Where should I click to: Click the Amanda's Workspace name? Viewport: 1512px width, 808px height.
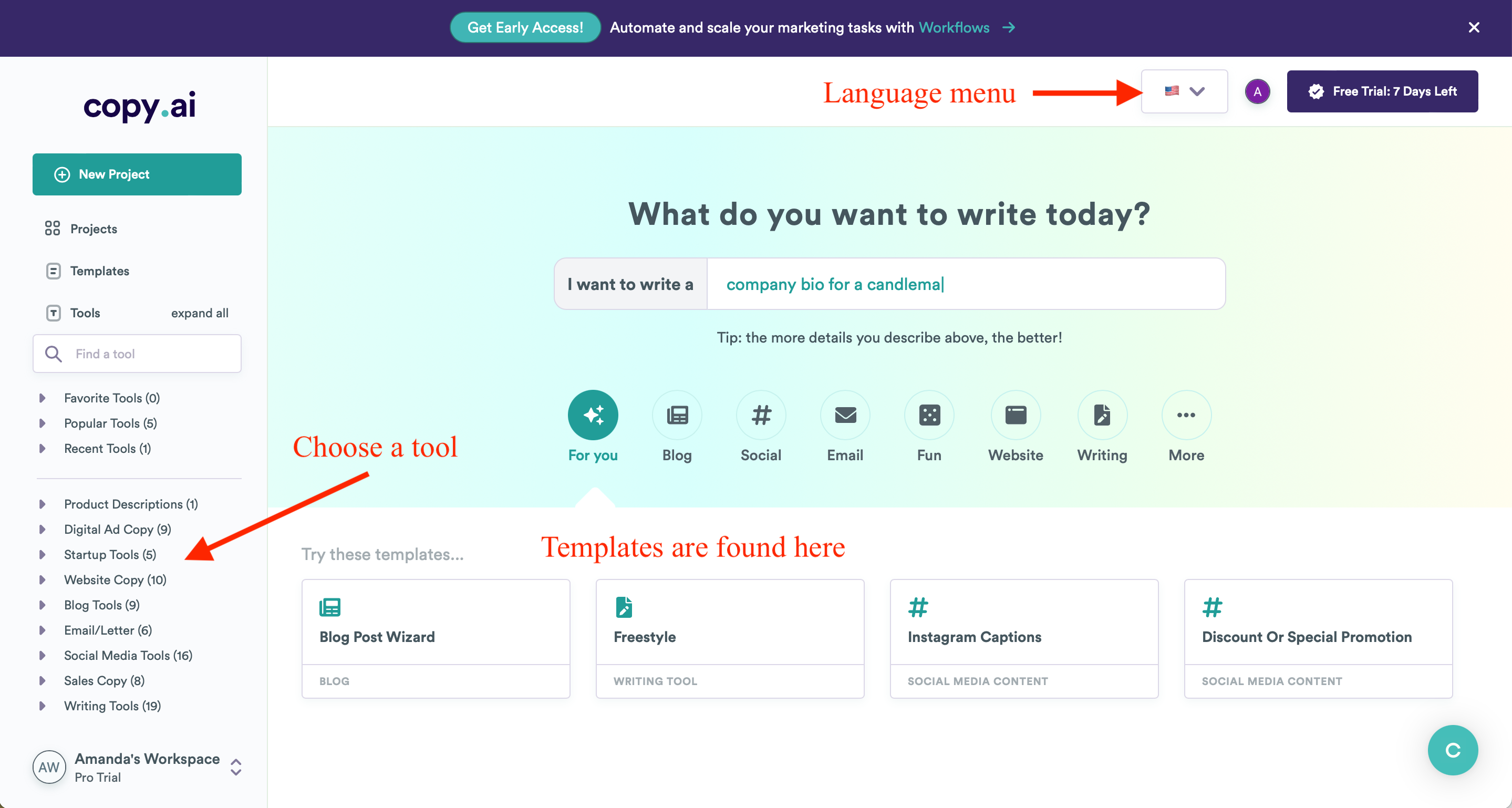point(147,759)
